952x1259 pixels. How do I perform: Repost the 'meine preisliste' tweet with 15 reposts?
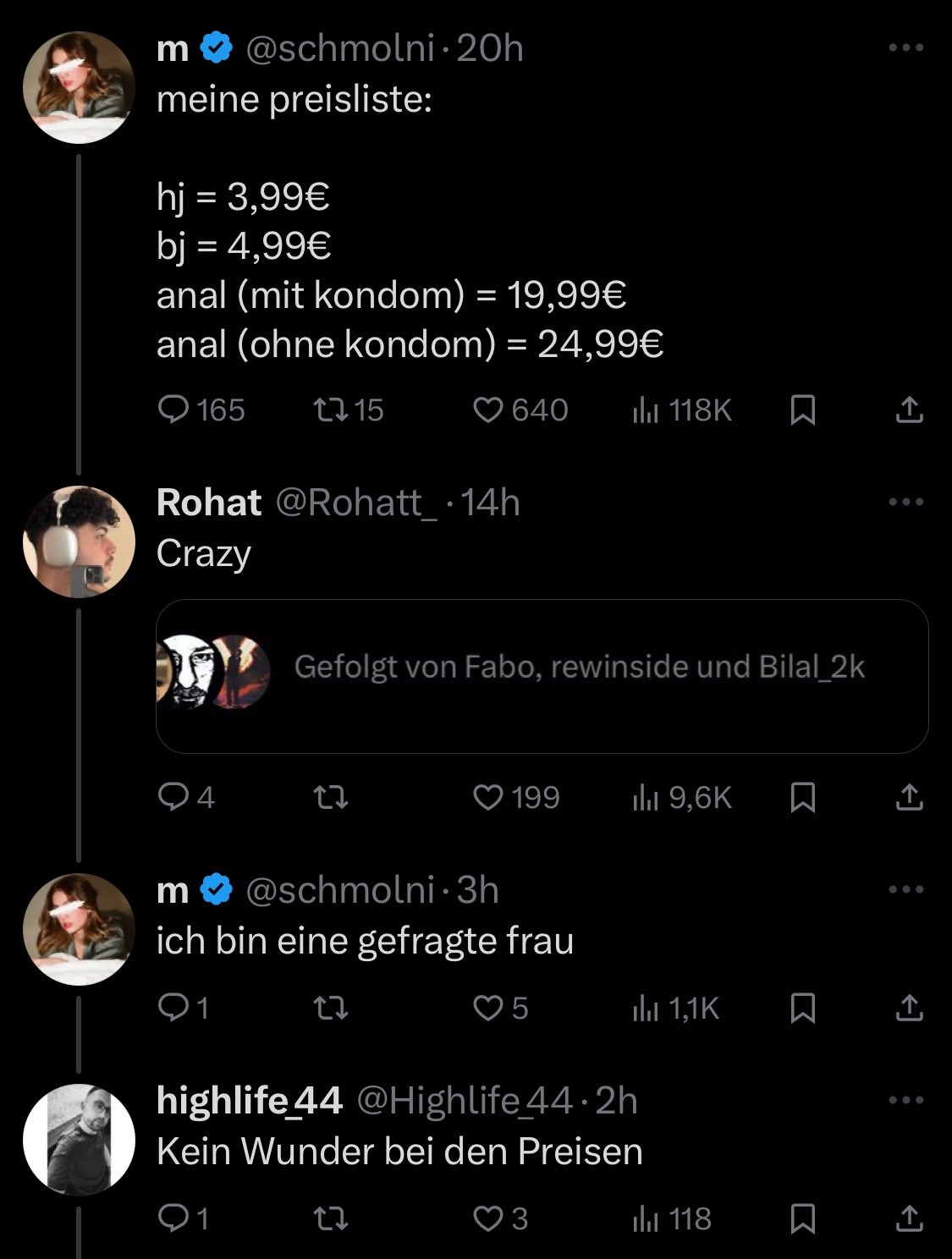(x=329, y=410)
